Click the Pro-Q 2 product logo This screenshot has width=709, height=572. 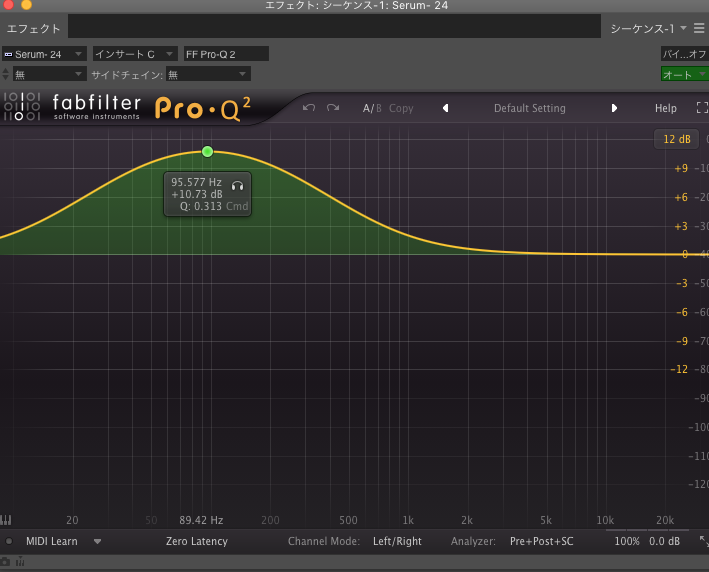click(x=203, y=109)
